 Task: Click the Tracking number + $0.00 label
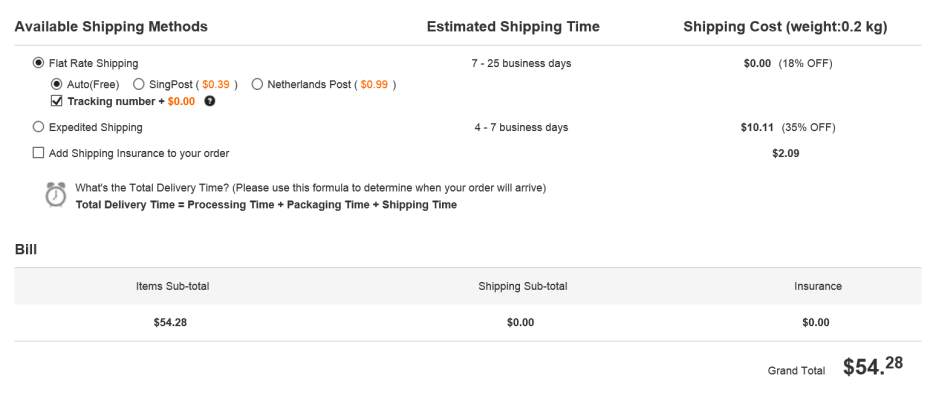(x=131, y=101)
